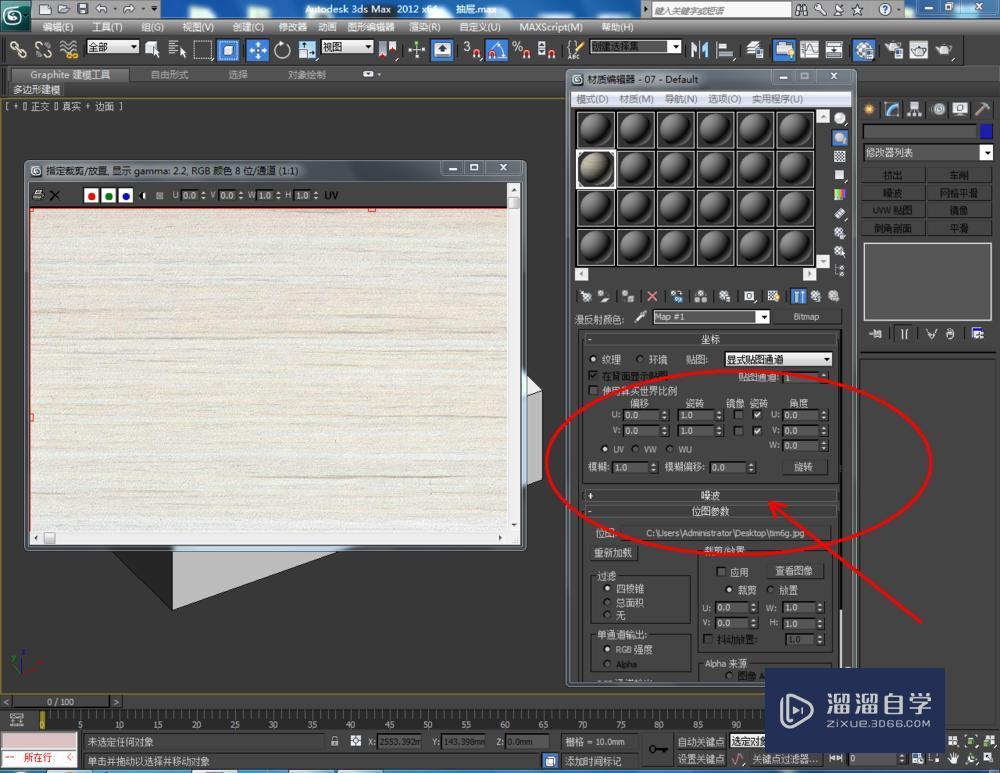Select the Select and Rotate tool
The image size is (1000, 773).
tap(282, 49)
